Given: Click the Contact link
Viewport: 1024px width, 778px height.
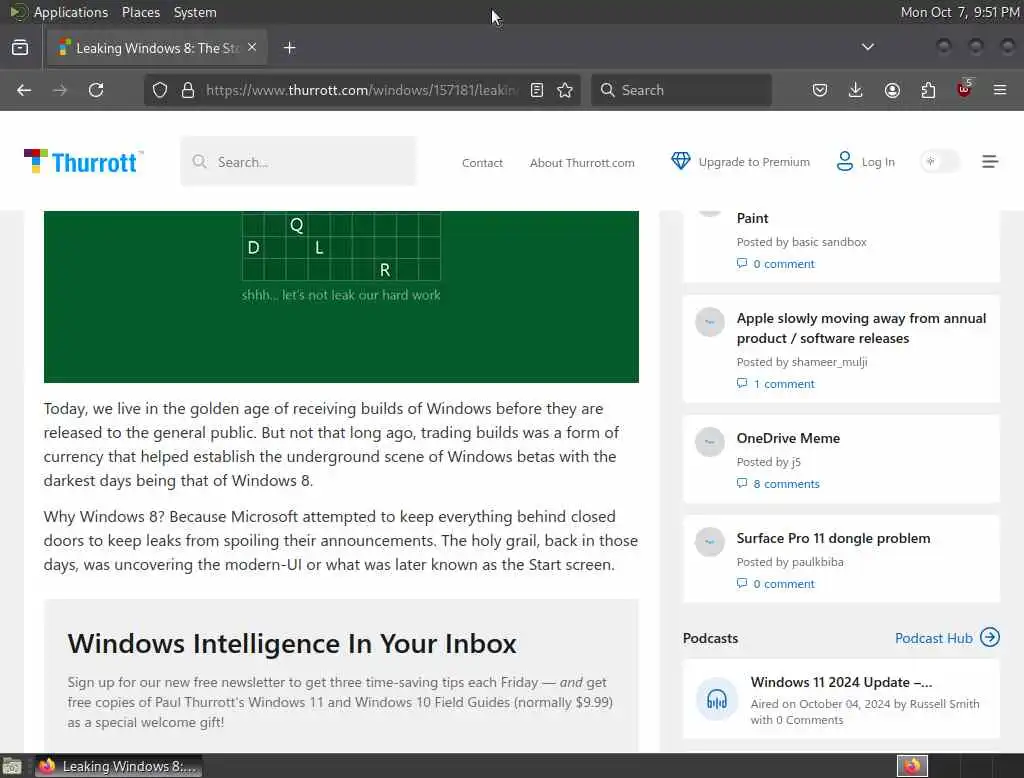Looking at the screenshot, I should [482, 163].
